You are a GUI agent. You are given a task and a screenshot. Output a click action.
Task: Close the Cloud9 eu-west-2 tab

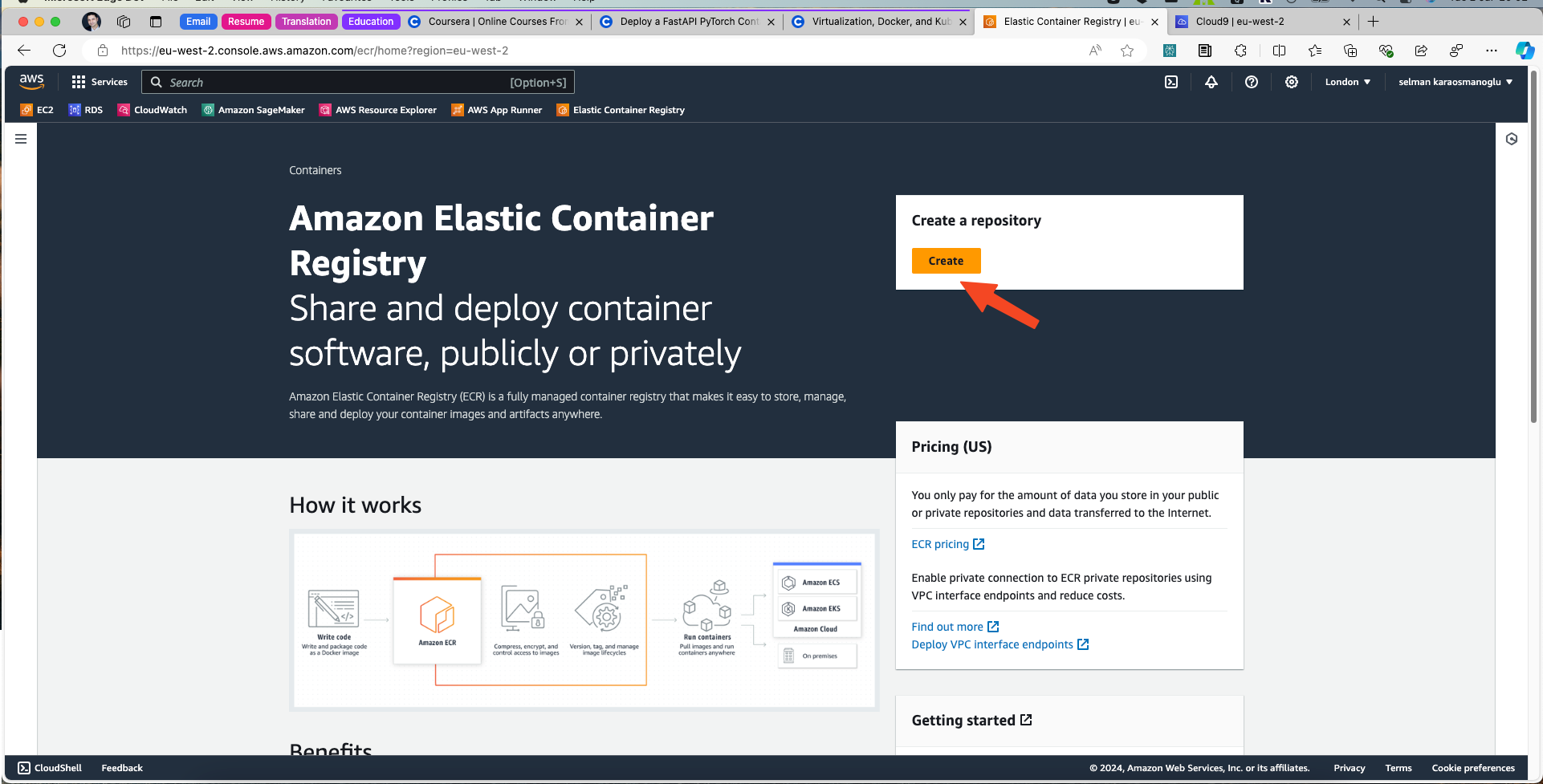1347,22
